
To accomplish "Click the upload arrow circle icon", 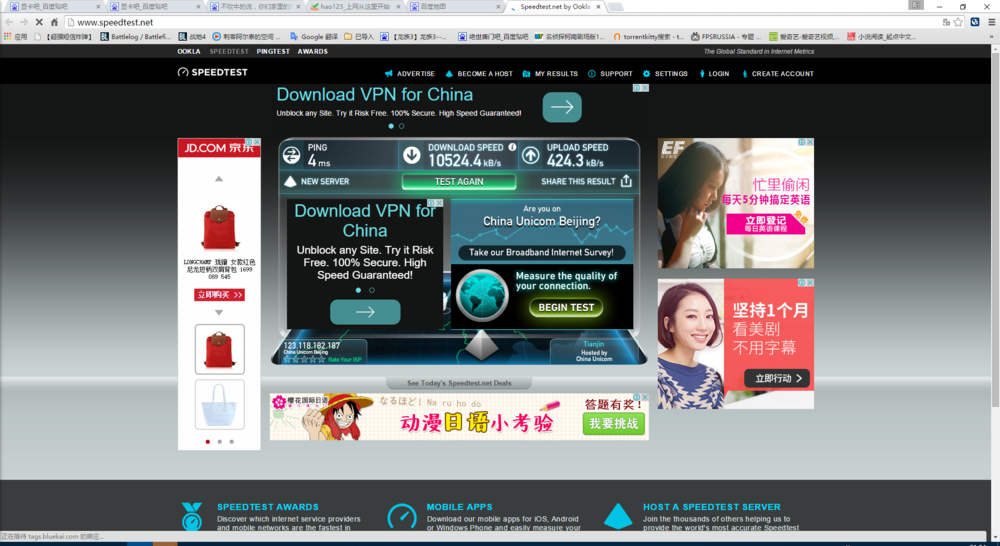I will point(531,155).
